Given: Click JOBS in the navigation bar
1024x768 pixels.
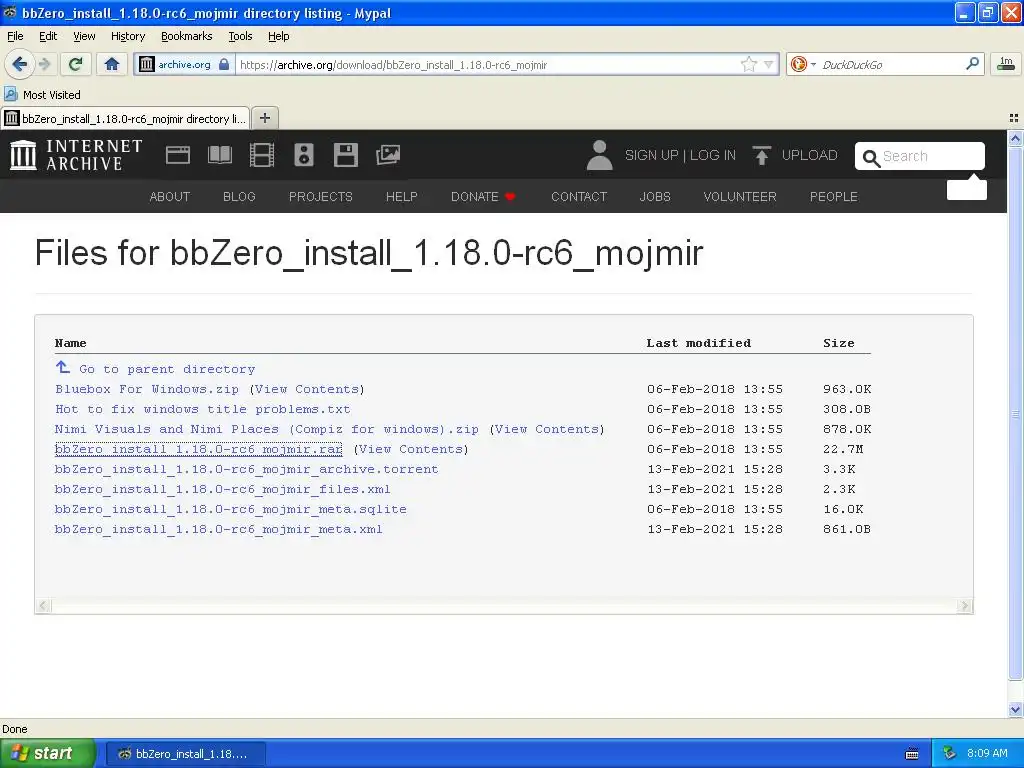Looking at the screenshot, I should [x=655, y=197].
